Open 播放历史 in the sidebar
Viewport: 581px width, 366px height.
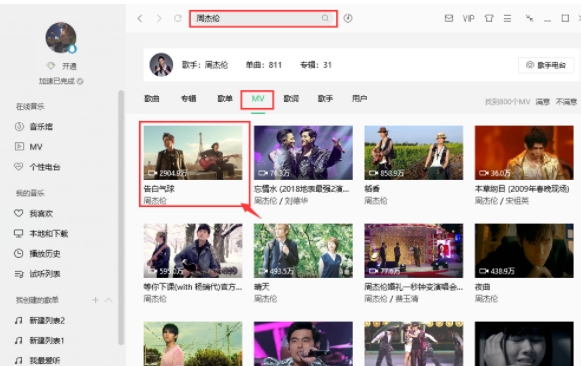pyautogui.click(x=37, y=254)
